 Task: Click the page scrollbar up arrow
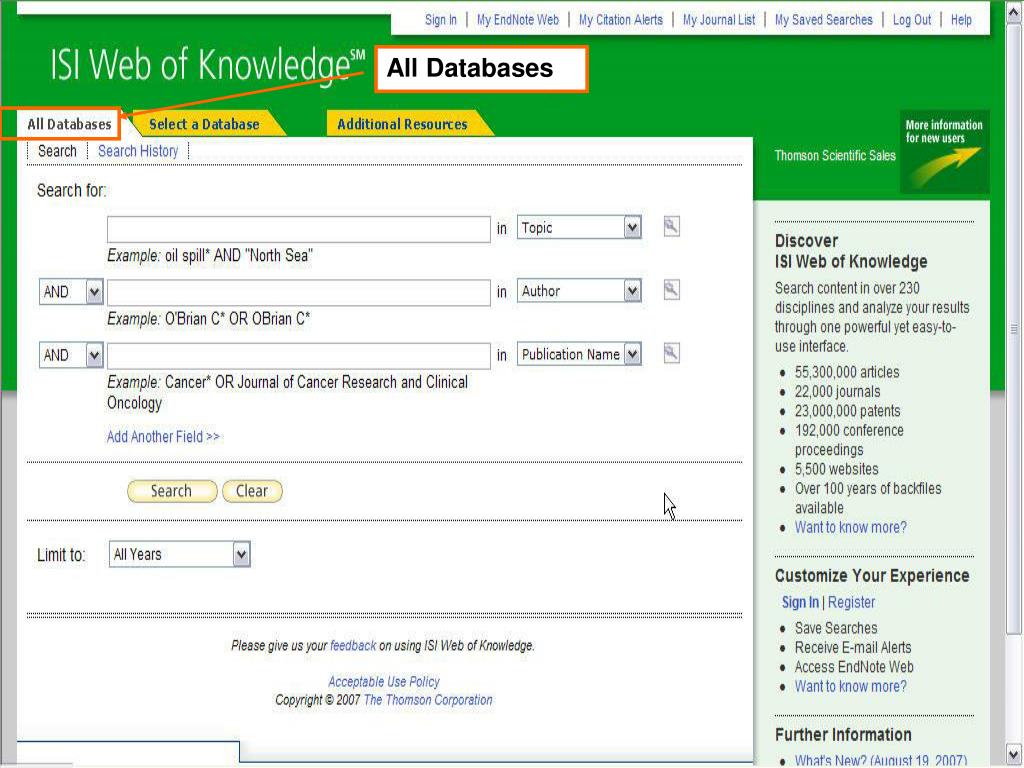tap(1014, 12)
